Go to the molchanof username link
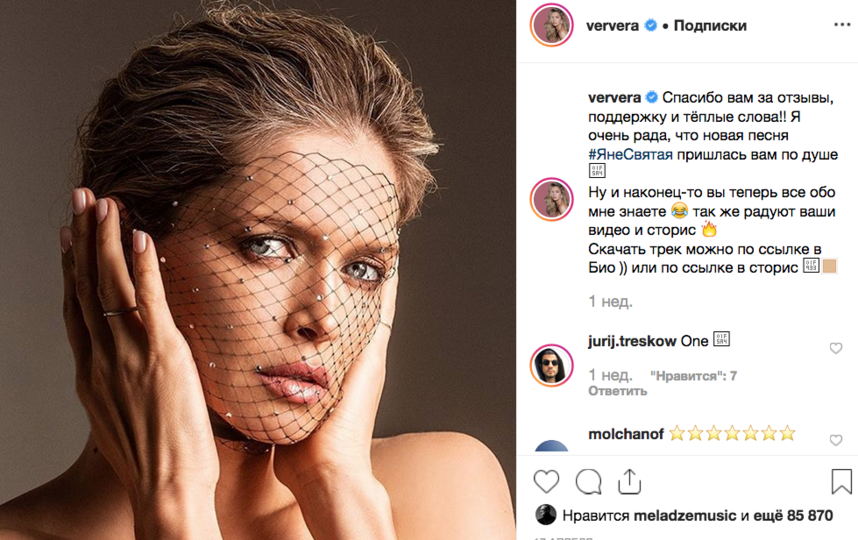858x540 pixels. (x=625, y=433)
